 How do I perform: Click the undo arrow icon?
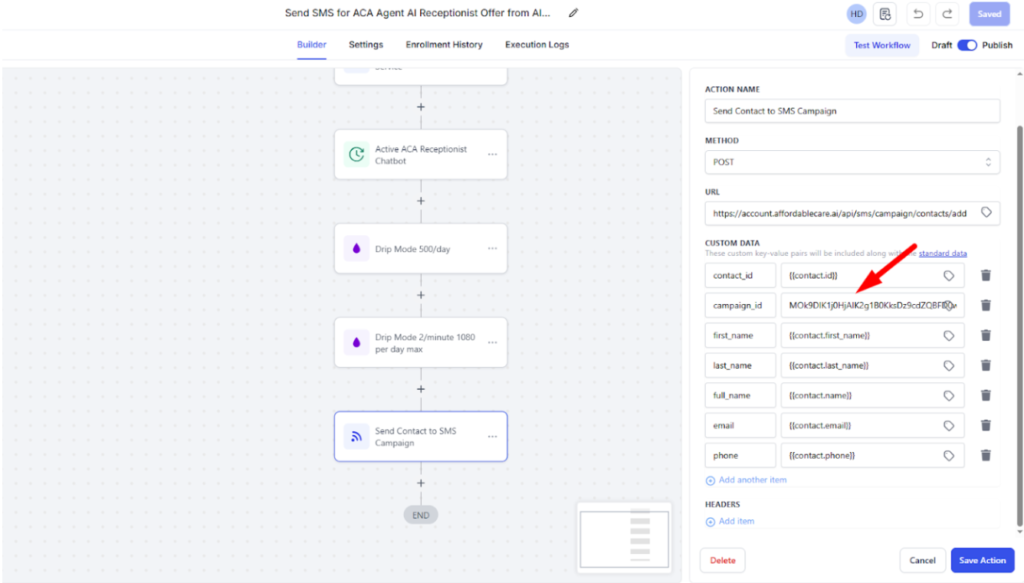(917, 14)
